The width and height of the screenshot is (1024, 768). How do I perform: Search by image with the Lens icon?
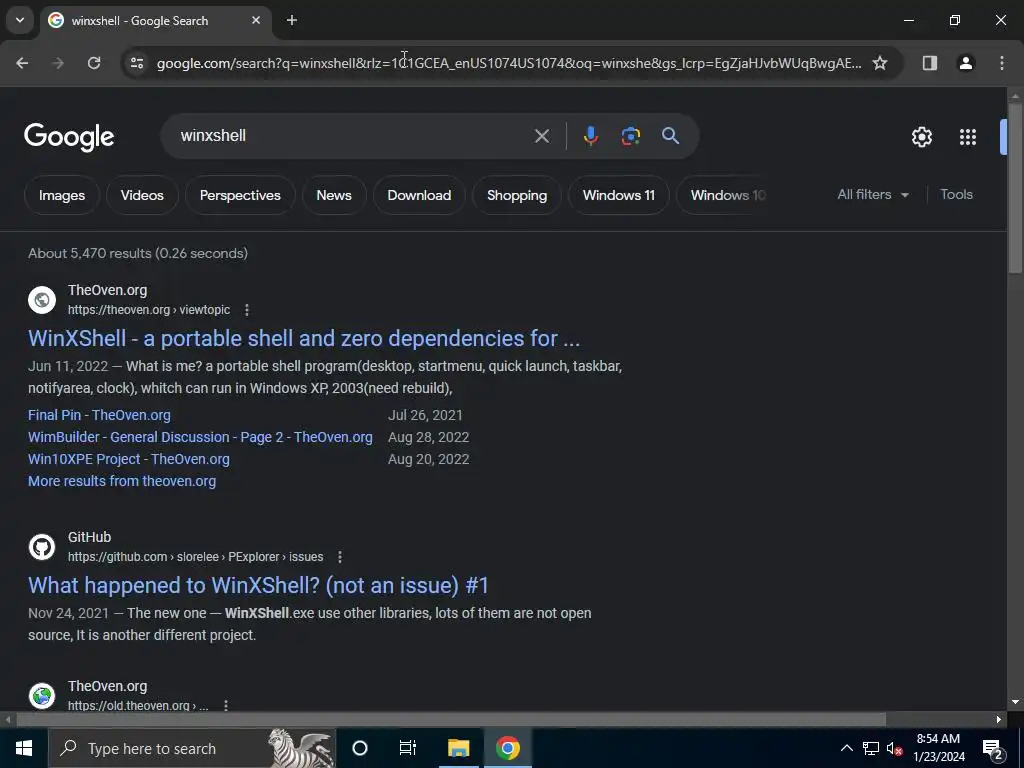(x=630, y=136)
